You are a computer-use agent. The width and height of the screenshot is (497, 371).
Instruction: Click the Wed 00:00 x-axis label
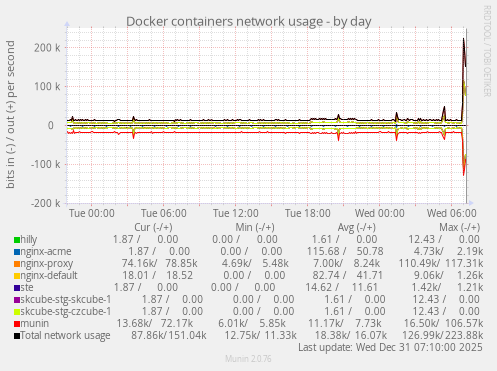(380, 213)
